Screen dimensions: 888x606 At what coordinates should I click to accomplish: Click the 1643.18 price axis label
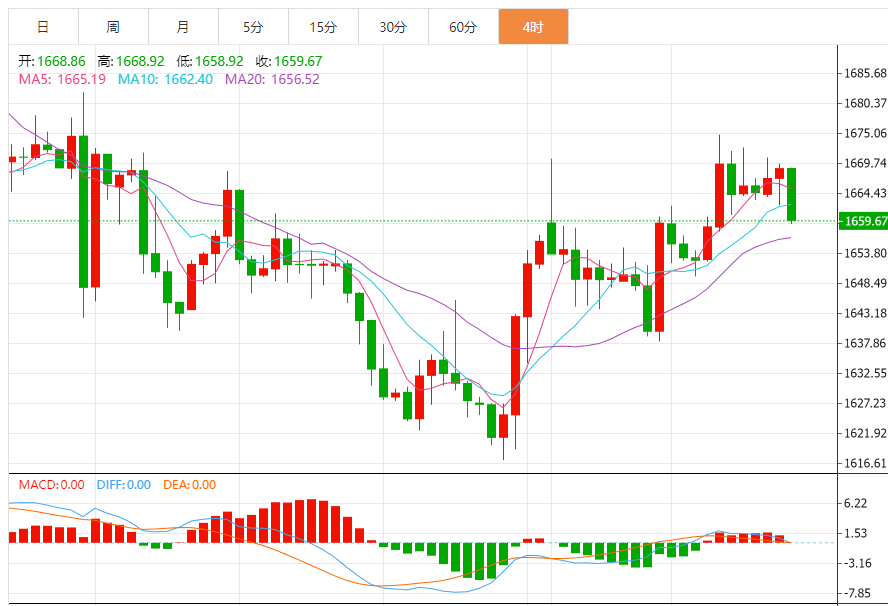[x=865, y=313]
